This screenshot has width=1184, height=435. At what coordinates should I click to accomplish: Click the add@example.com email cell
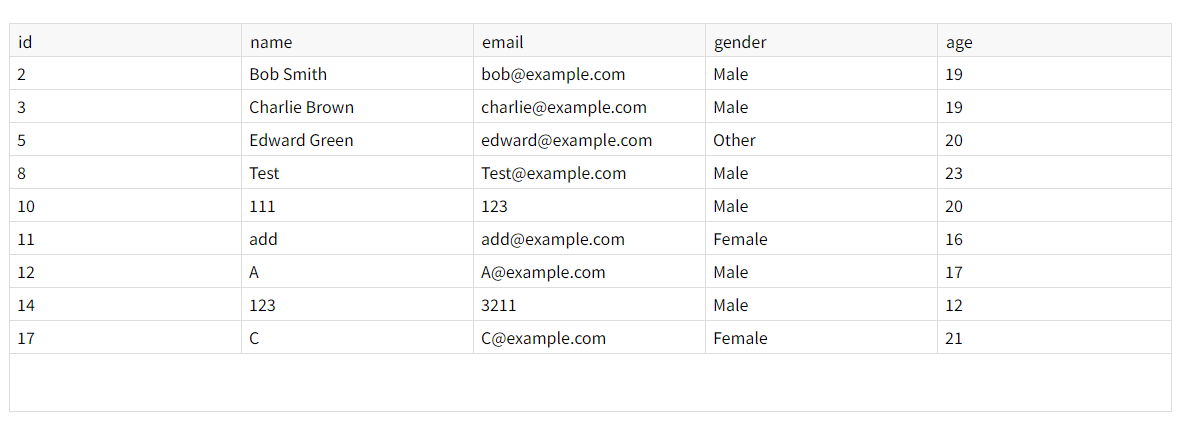click(553, 239)
